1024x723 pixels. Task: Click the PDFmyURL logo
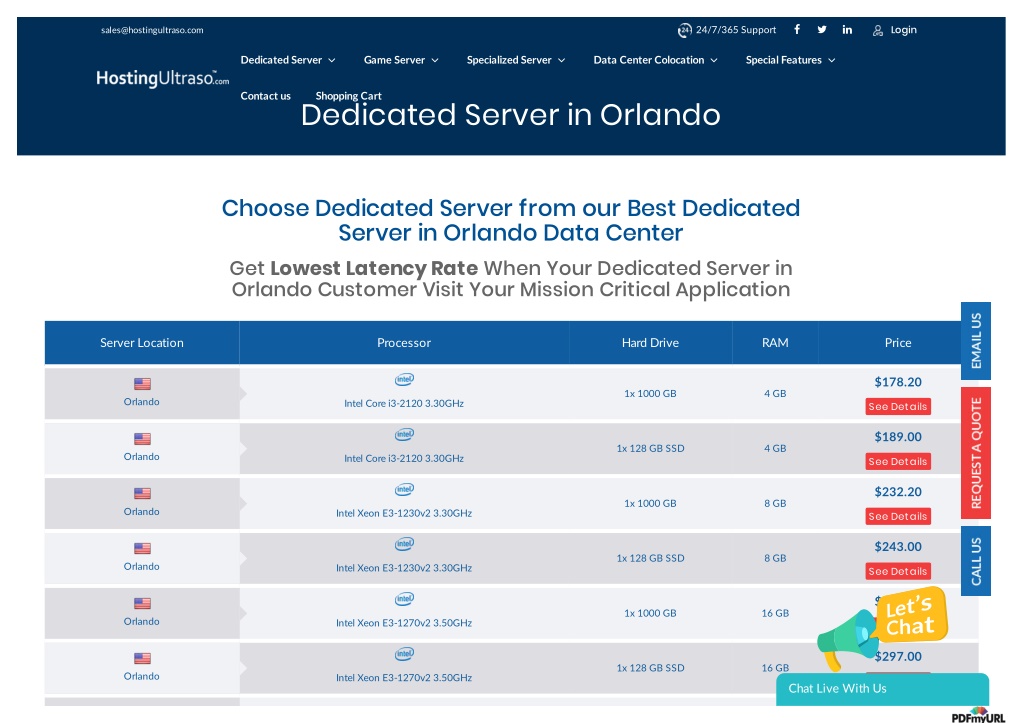coord(978,716)
